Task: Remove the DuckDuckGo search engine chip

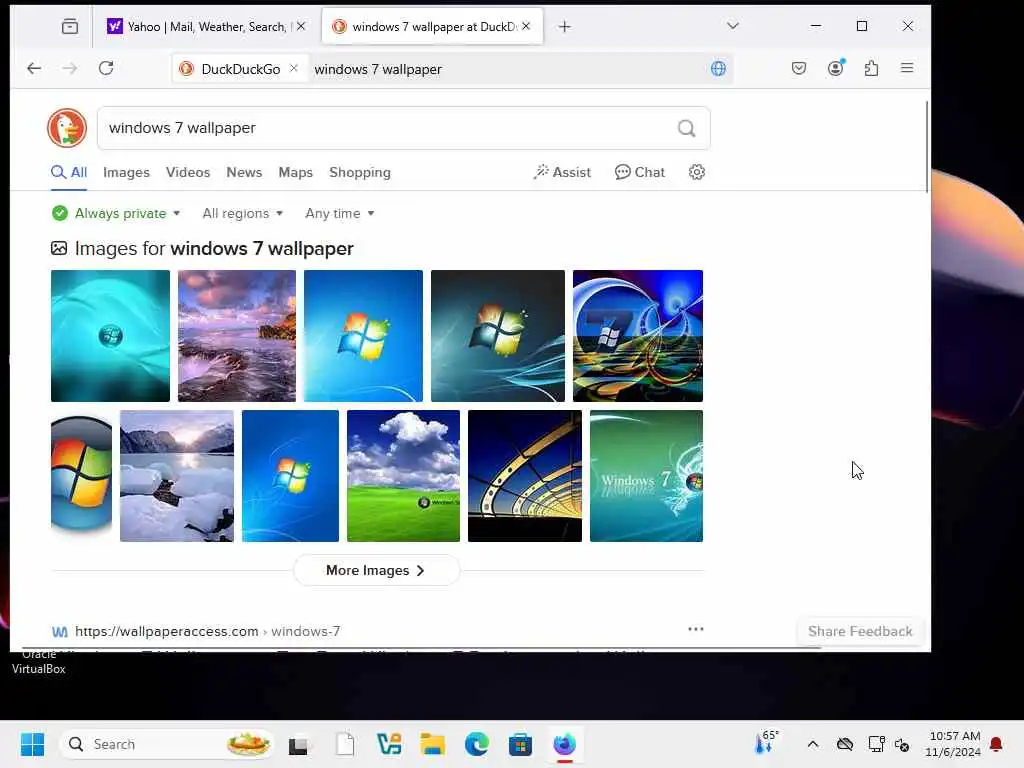Action: tap(294, 68)
